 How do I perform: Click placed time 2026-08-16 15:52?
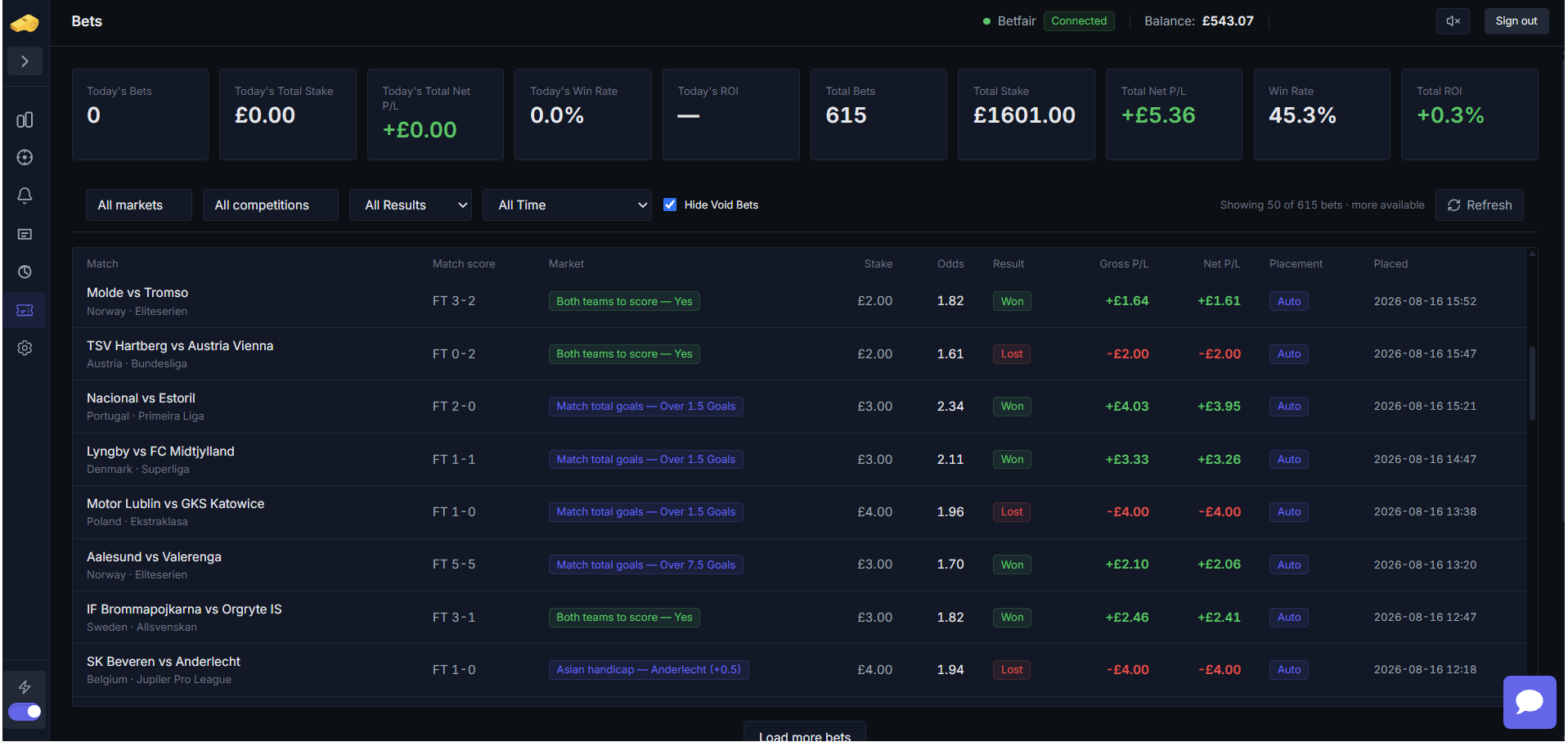(1425, 302)
